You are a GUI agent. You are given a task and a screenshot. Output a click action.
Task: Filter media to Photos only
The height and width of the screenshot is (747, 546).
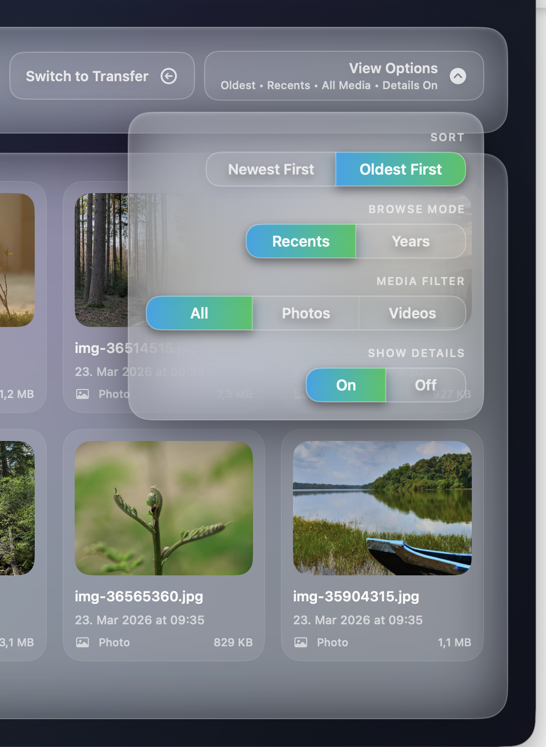(x=306, y=313)
